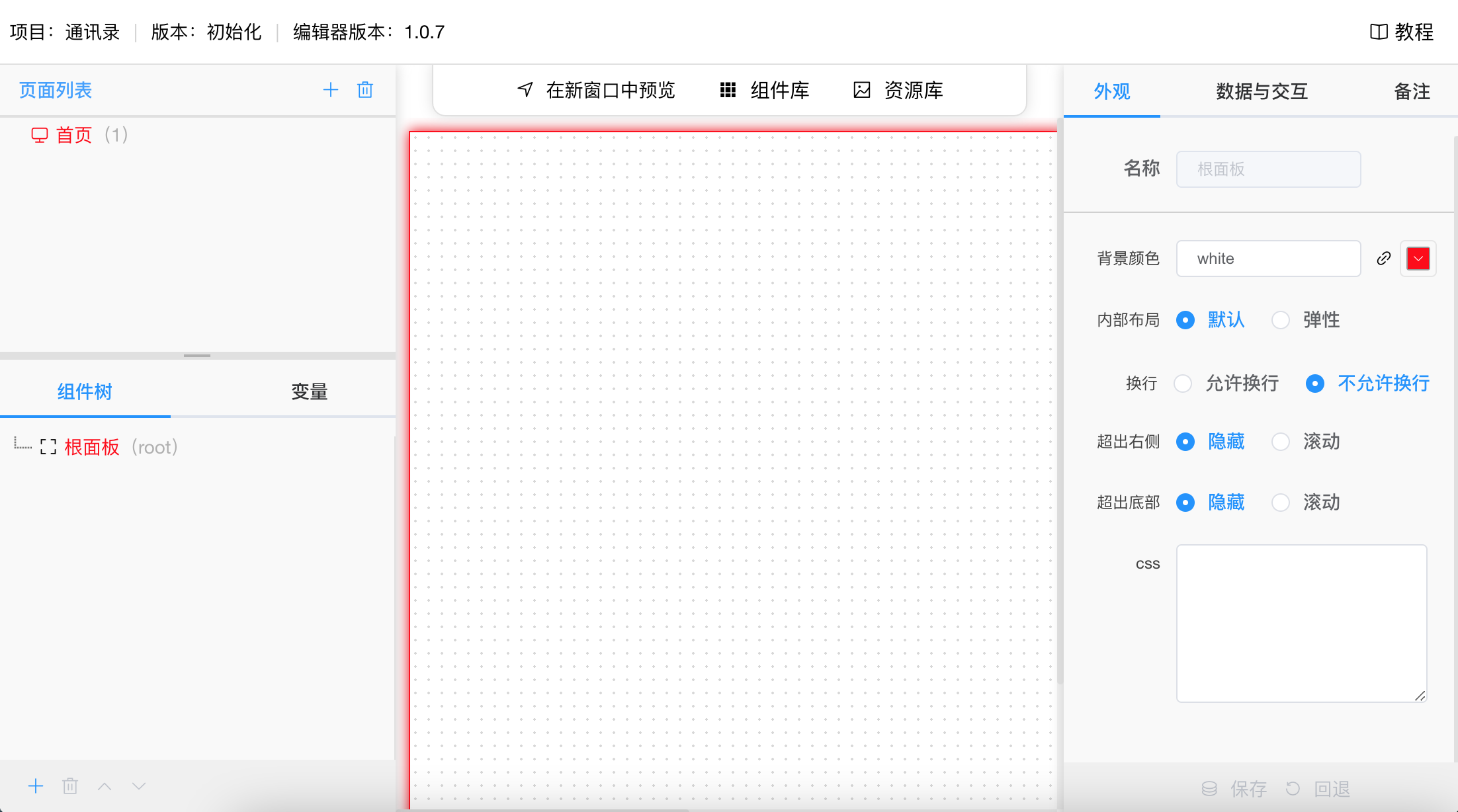Add a component with bottom plus icon

click(x=36, y=786)
